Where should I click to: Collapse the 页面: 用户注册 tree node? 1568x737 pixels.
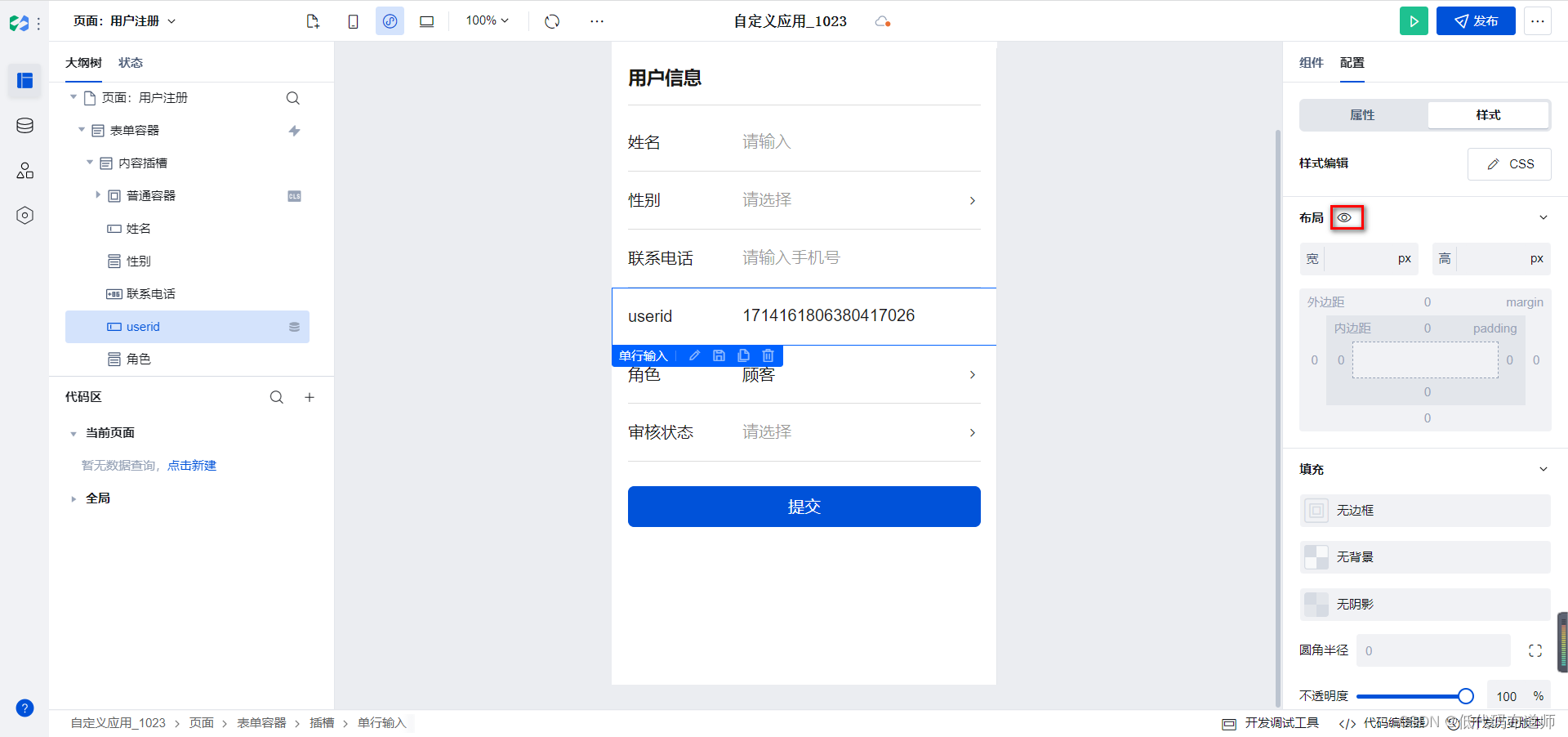tap(73, 97)
